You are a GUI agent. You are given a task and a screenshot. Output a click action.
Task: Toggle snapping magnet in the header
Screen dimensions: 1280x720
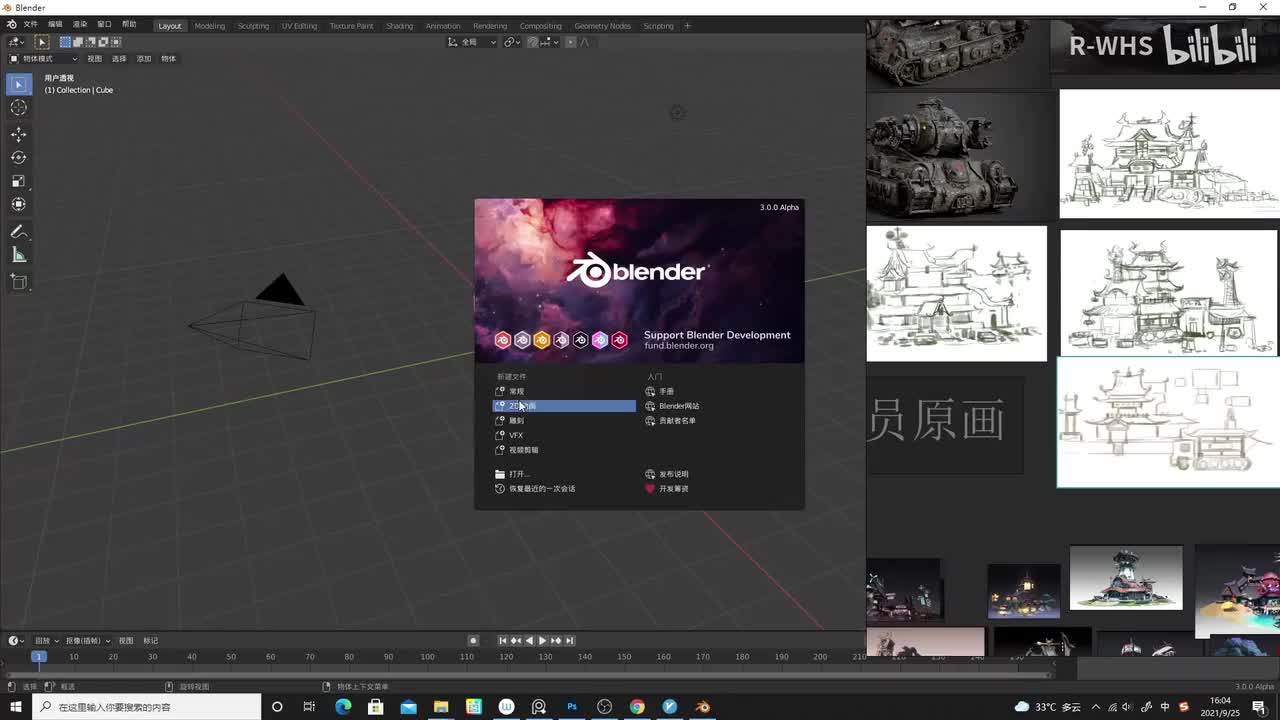533,42
